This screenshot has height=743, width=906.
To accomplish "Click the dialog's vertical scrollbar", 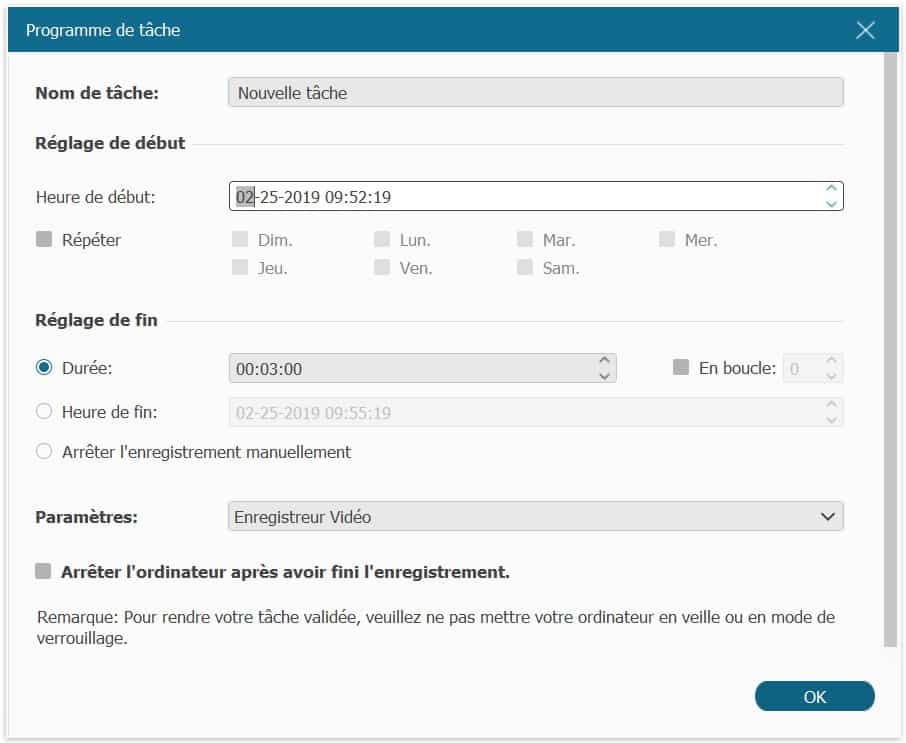I will click(889, 350).
